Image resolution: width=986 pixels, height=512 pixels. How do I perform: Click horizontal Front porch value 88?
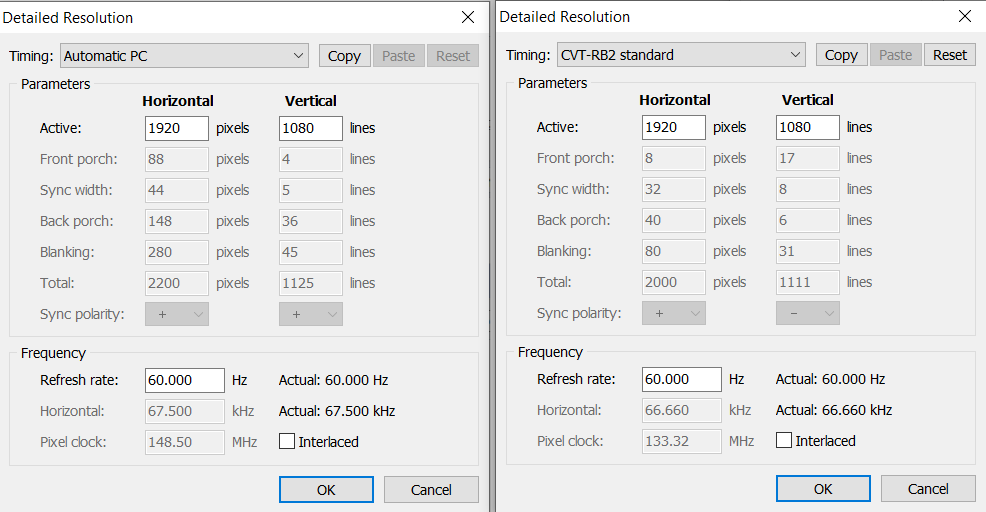coord(177,159)
